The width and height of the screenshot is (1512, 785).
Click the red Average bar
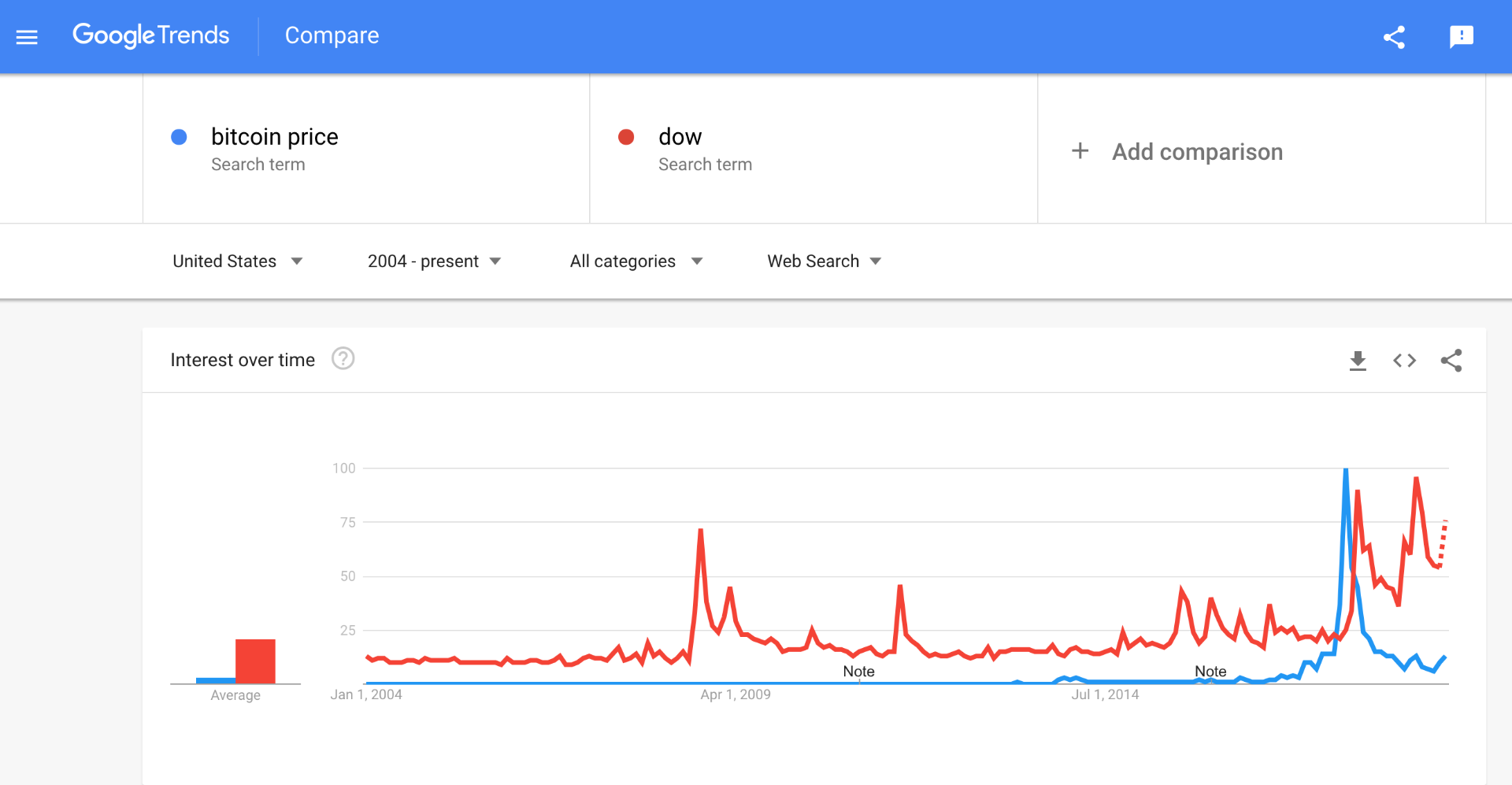pos(255,661)
